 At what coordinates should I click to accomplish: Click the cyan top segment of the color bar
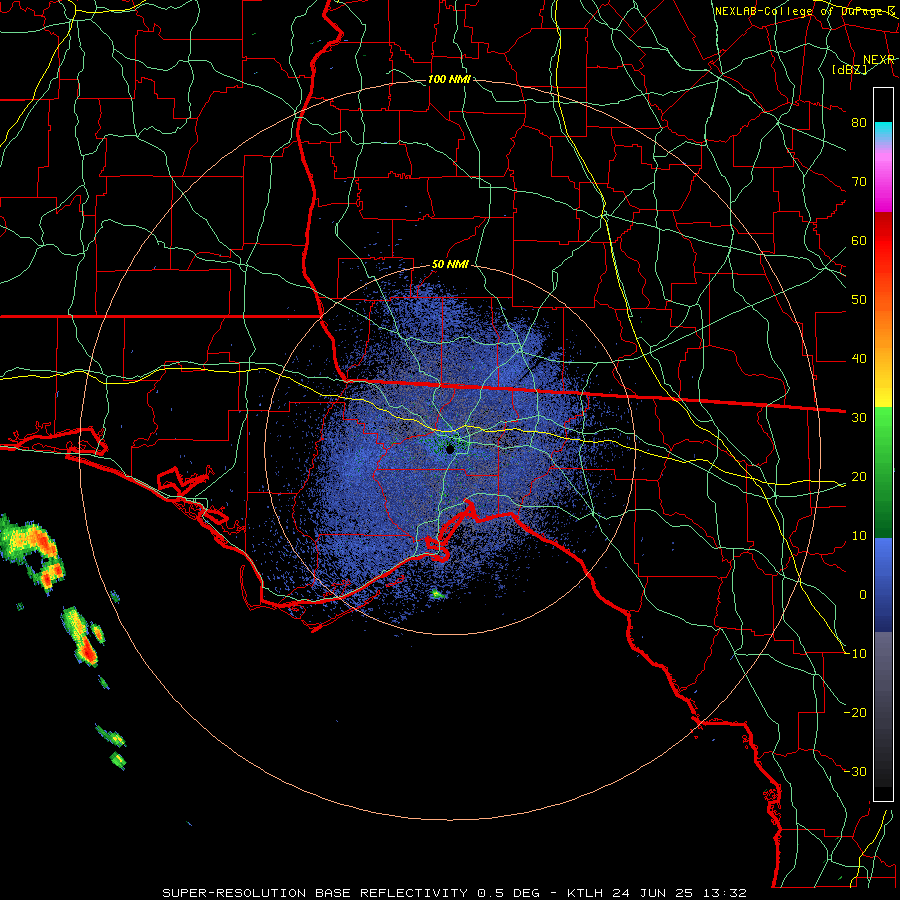pyautogui.click(x=883, y=131)
